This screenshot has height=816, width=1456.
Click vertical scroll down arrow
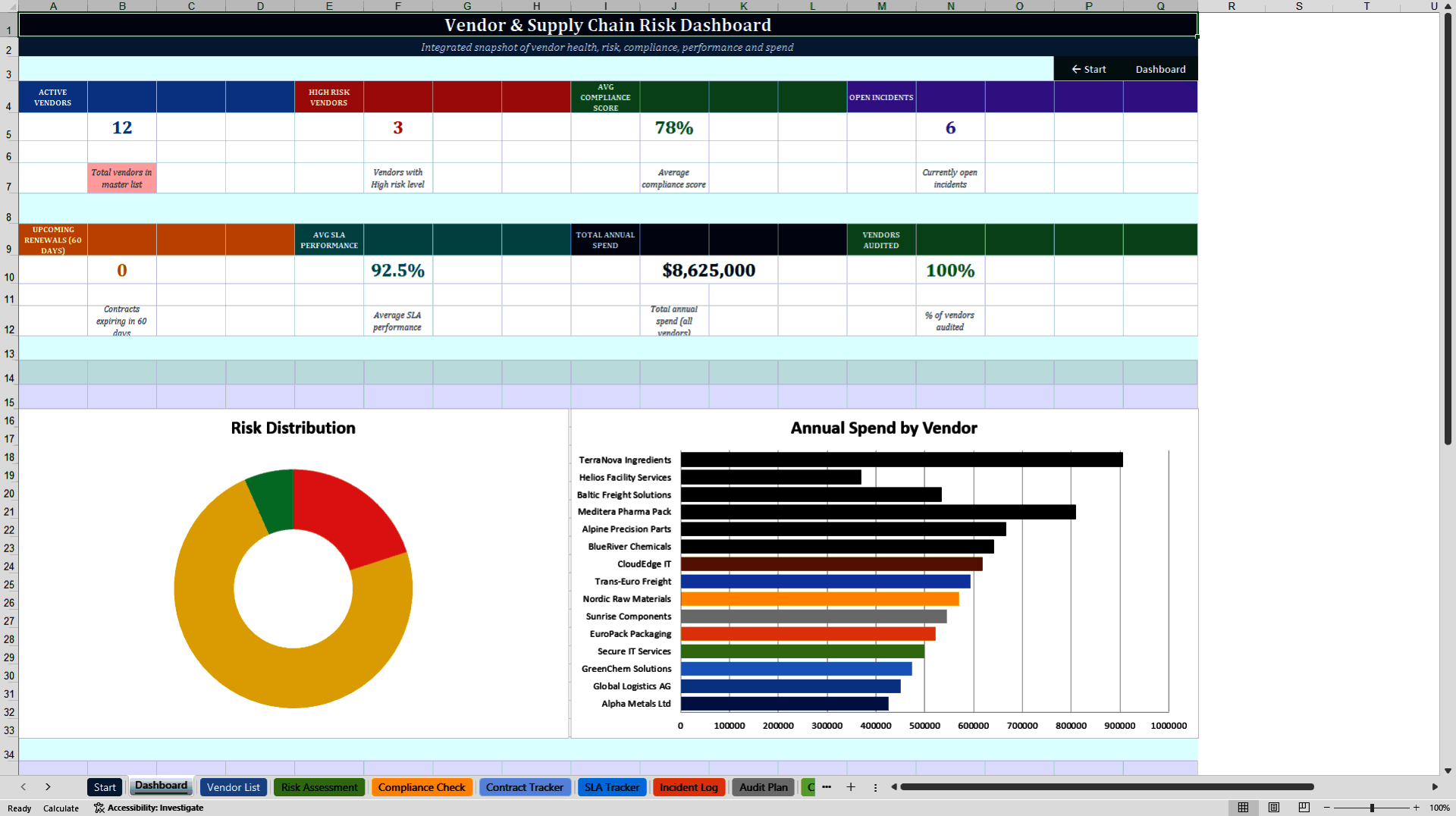pyautogui.click(x=1448, y=770)
